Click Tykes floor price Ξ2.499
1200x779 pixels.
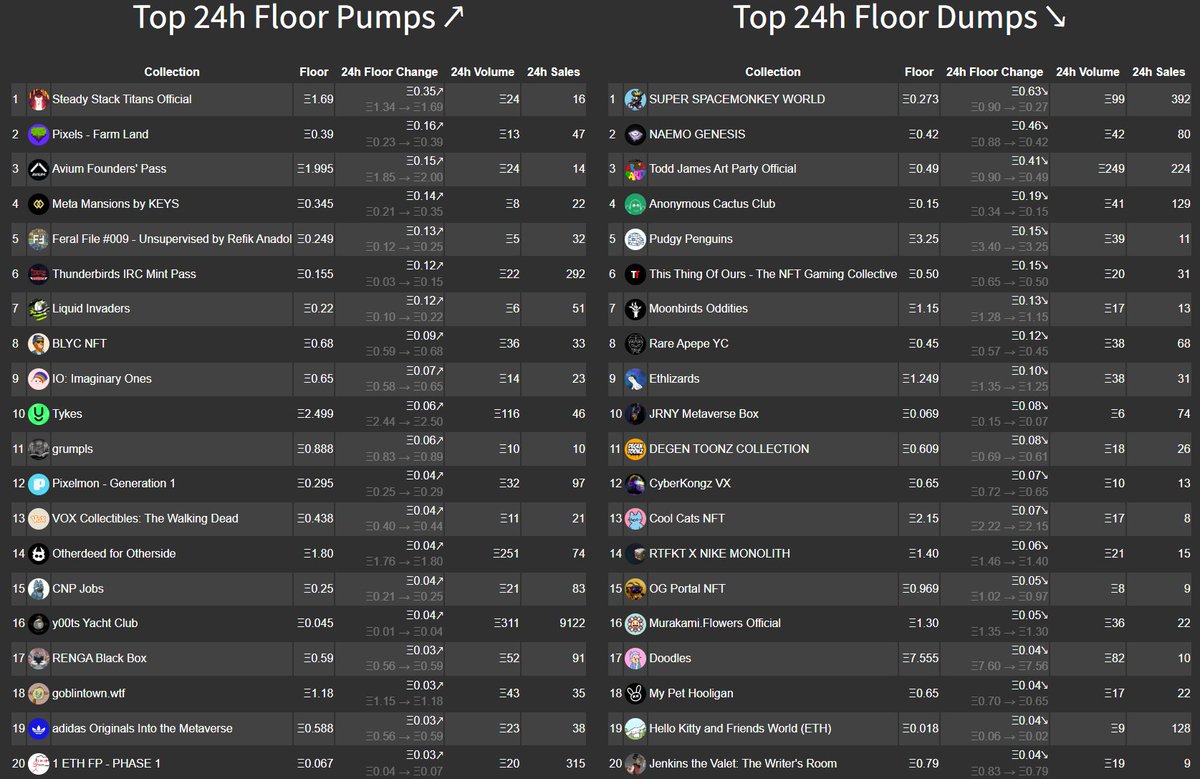[315, 414]
